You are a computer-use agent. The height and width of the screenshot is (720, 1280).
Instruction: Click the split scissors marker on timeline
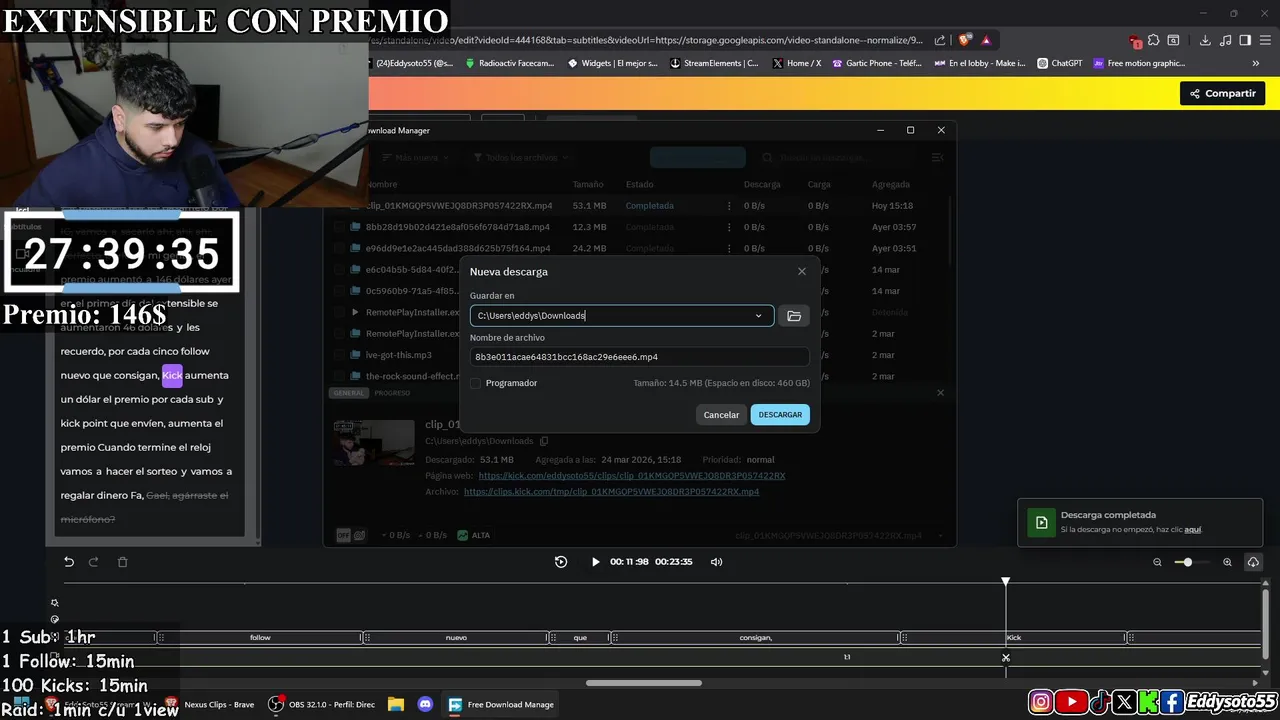click(1006, 658)
